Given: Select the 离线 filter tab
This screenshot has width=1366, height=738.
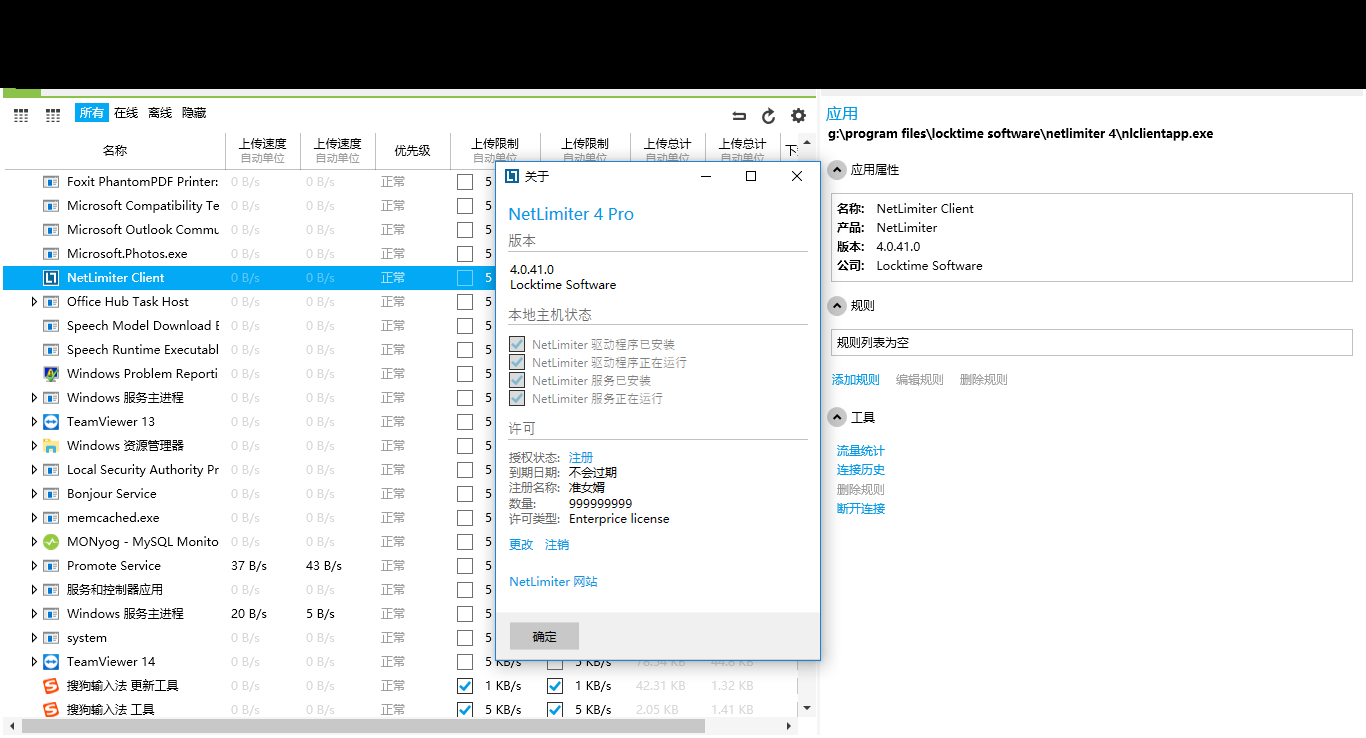Looking at the screenshot, I should click(160, 113).
